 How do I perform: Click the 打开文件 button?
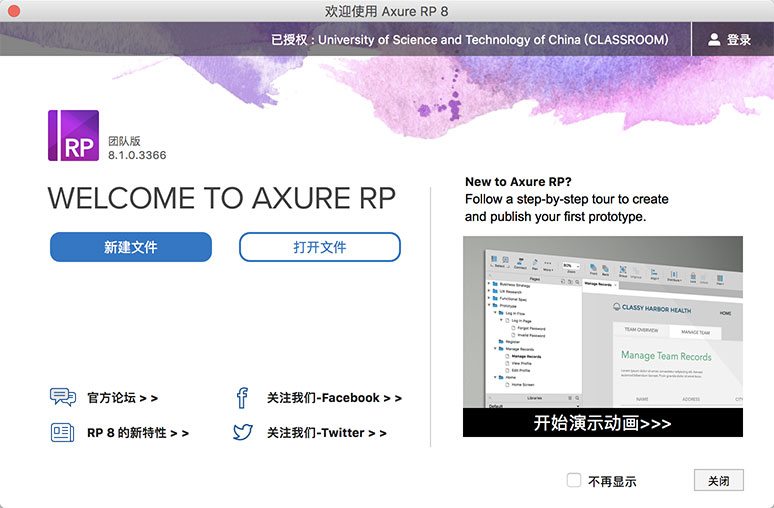click(x=320, y=247)
